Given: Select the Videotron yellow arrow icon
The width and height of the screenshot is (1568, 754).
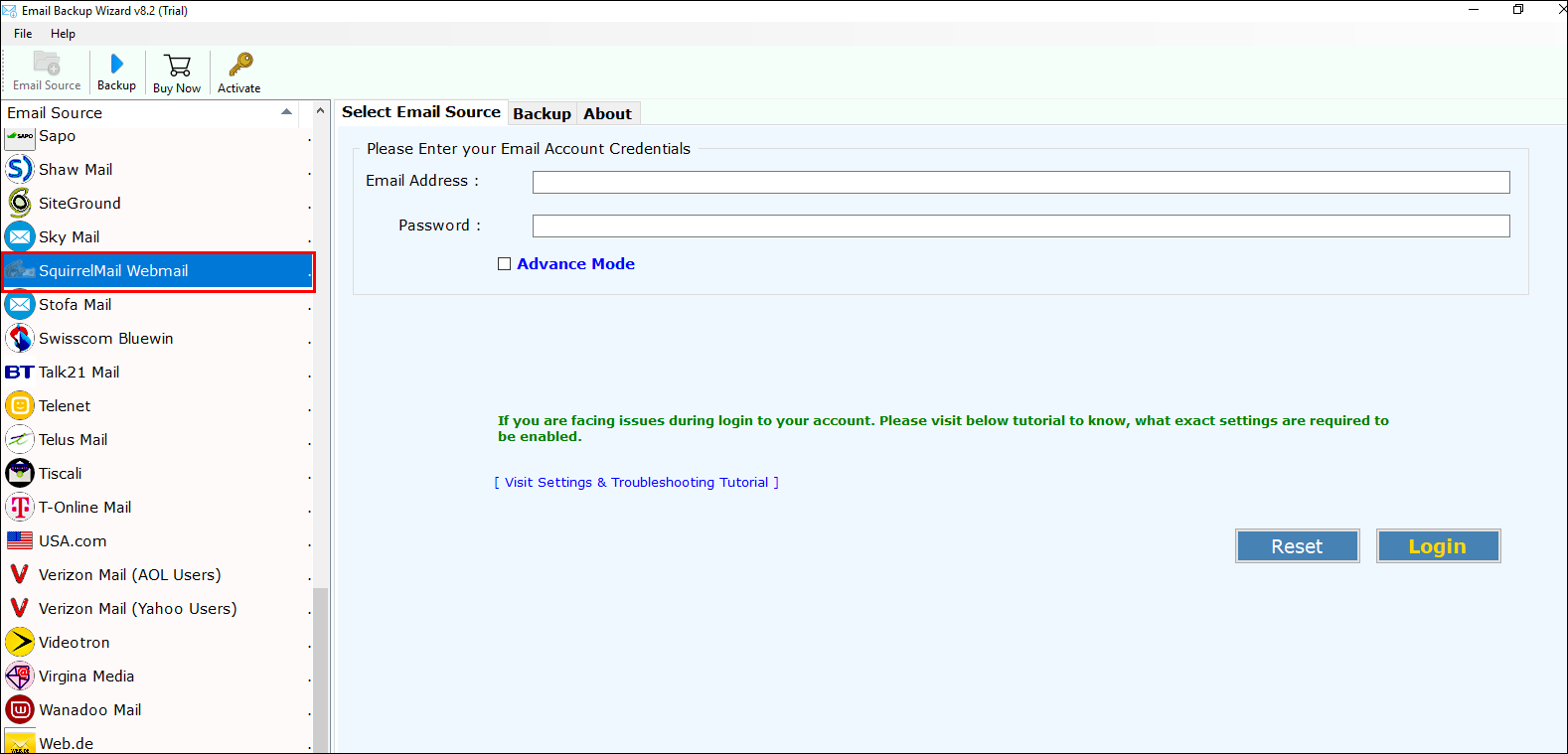Looking at the screenshot, I should (x=20, y=643).
